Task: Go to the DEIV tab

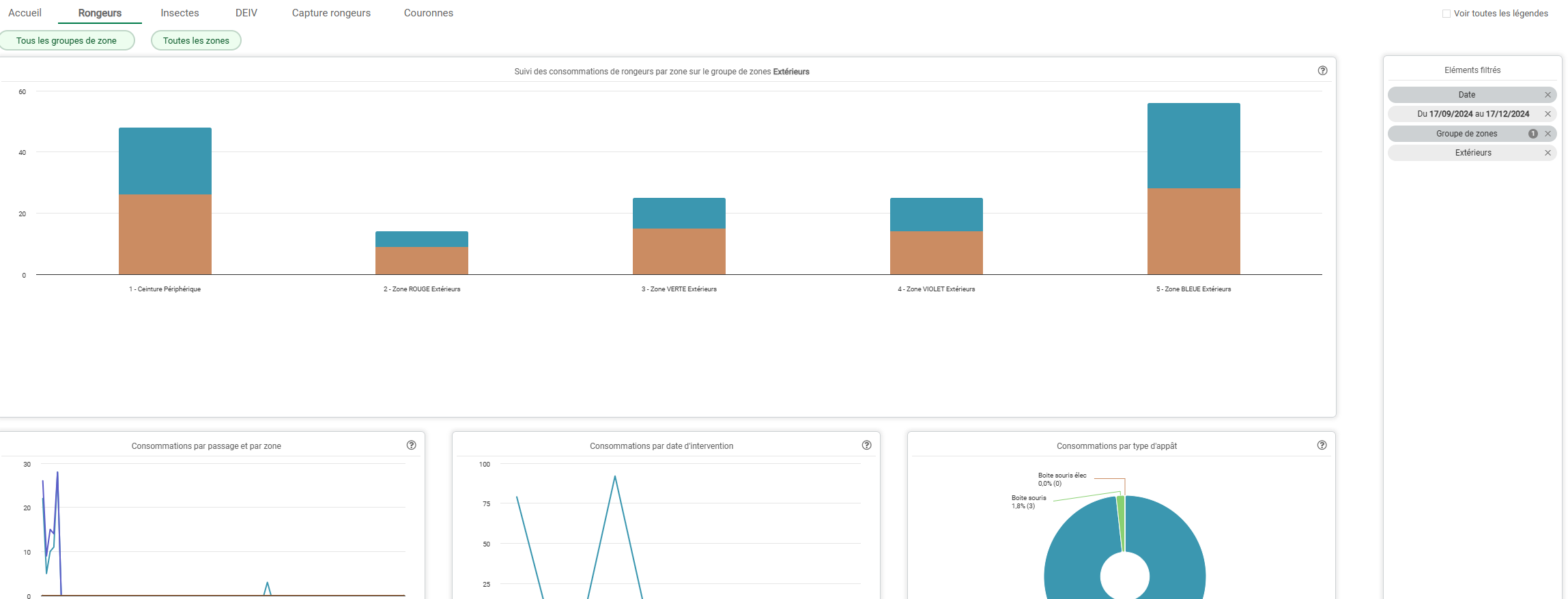Action: point(246,13)
